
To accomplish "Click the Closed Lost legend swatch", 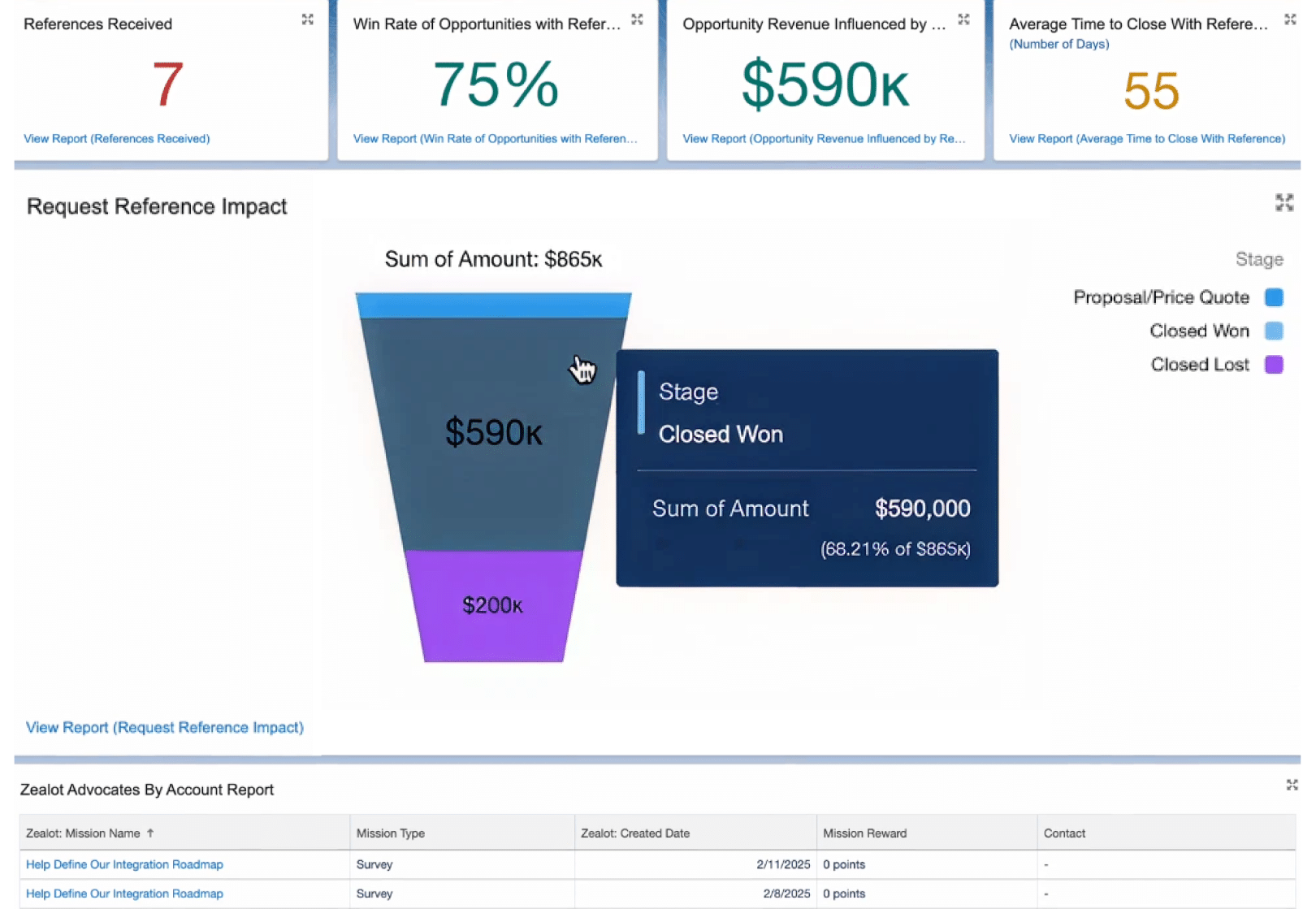I will (1274, 365).
